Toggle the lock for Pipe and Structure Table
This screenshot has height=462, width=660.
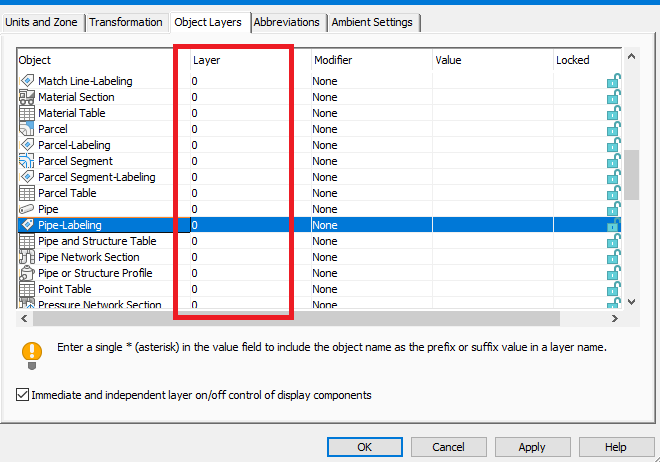coord(613,241)
